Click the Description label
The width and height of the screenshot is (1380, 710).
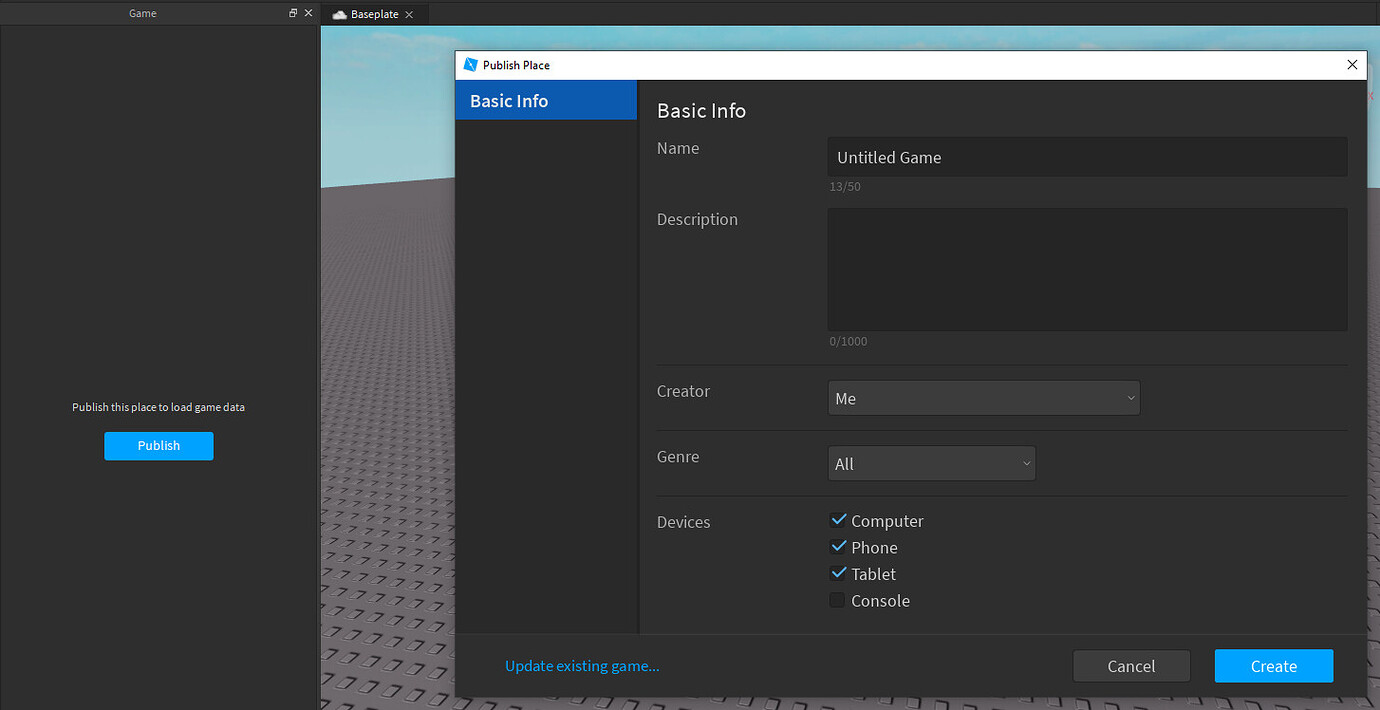point(697,220)
